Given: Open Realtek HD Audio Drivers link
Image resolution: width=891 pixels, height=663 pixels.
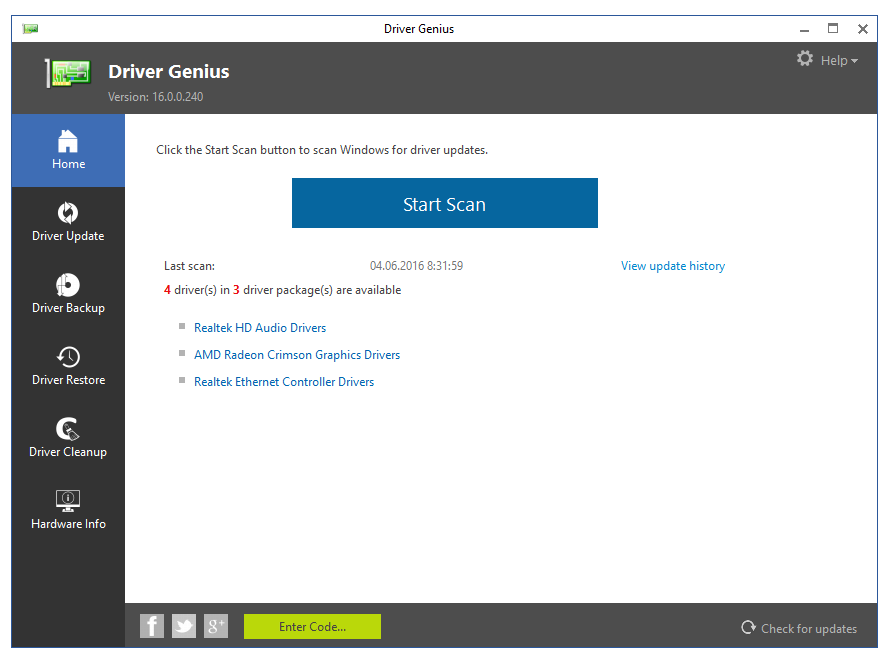Looking at the screenshot, I should [x=260, y=328].
